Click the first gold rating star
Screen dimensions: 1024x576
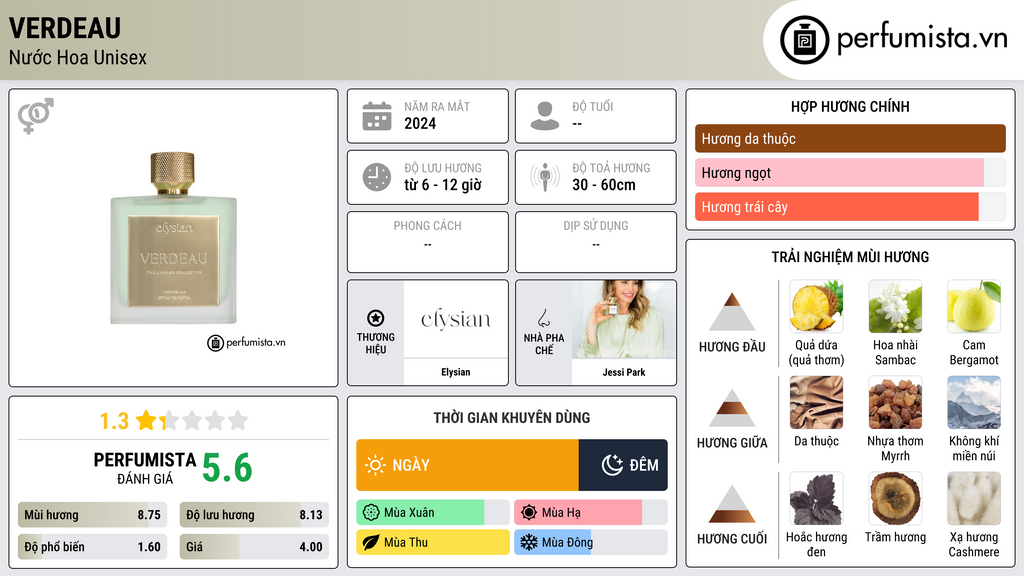pos(146,420)
